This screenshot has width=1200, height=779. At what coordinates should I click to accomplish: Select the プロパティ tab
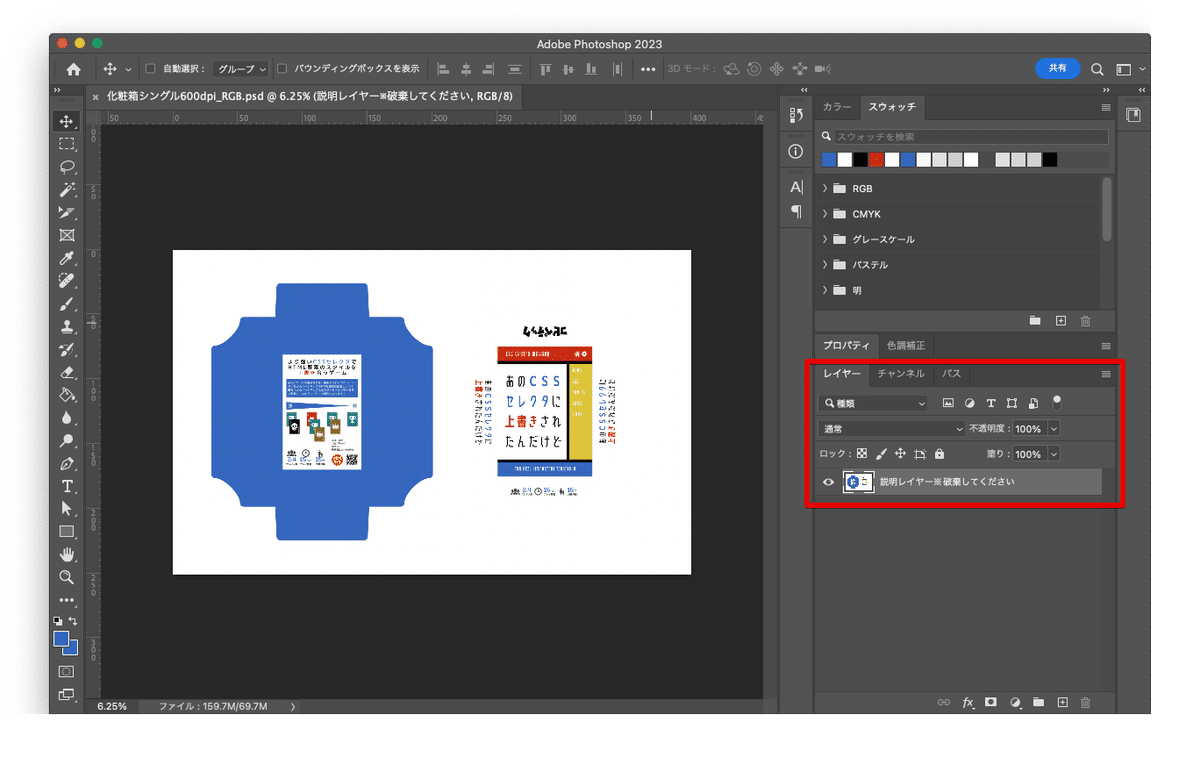pyautogui.click(x=846, y=345)
